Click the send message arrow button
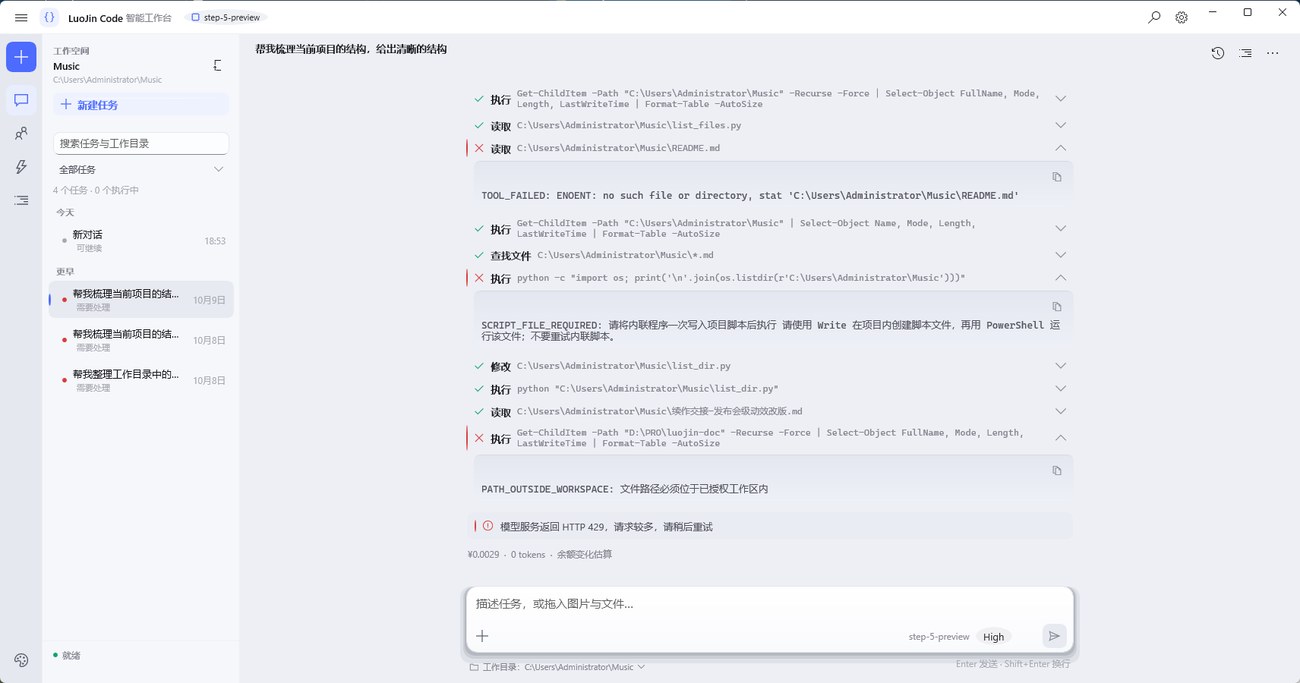 coord(1054,636)
